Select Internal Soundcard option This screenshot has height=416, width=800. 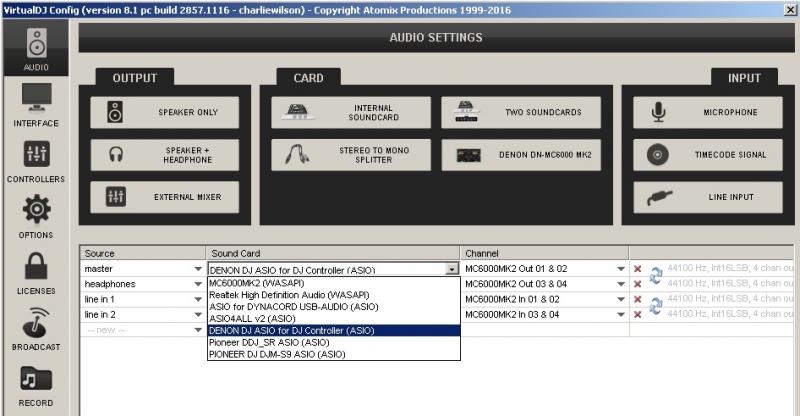click(351, 112)
